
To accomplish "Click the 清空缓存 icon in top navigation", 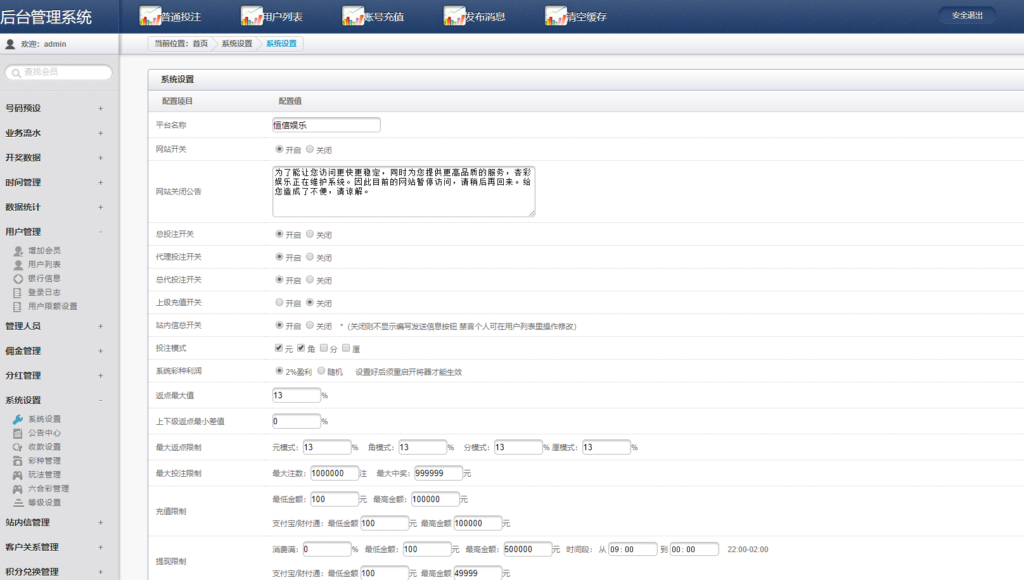I will [555, 16].
